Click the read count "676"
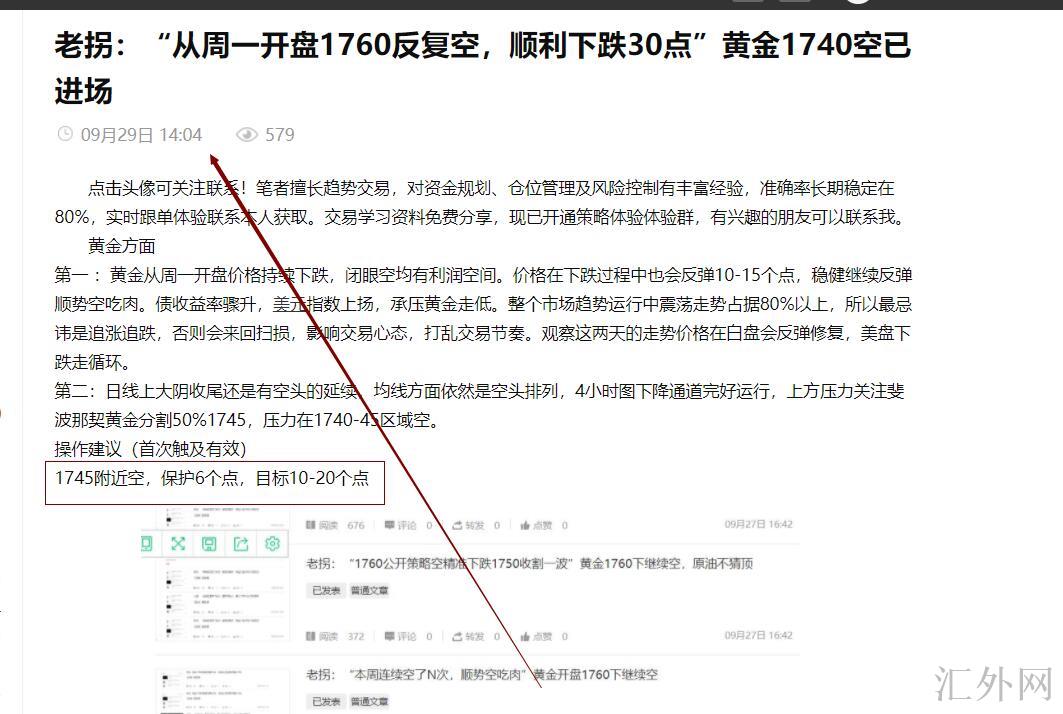Image resolution: width=1063 pixels, height=714 pixels. point(356,525)
